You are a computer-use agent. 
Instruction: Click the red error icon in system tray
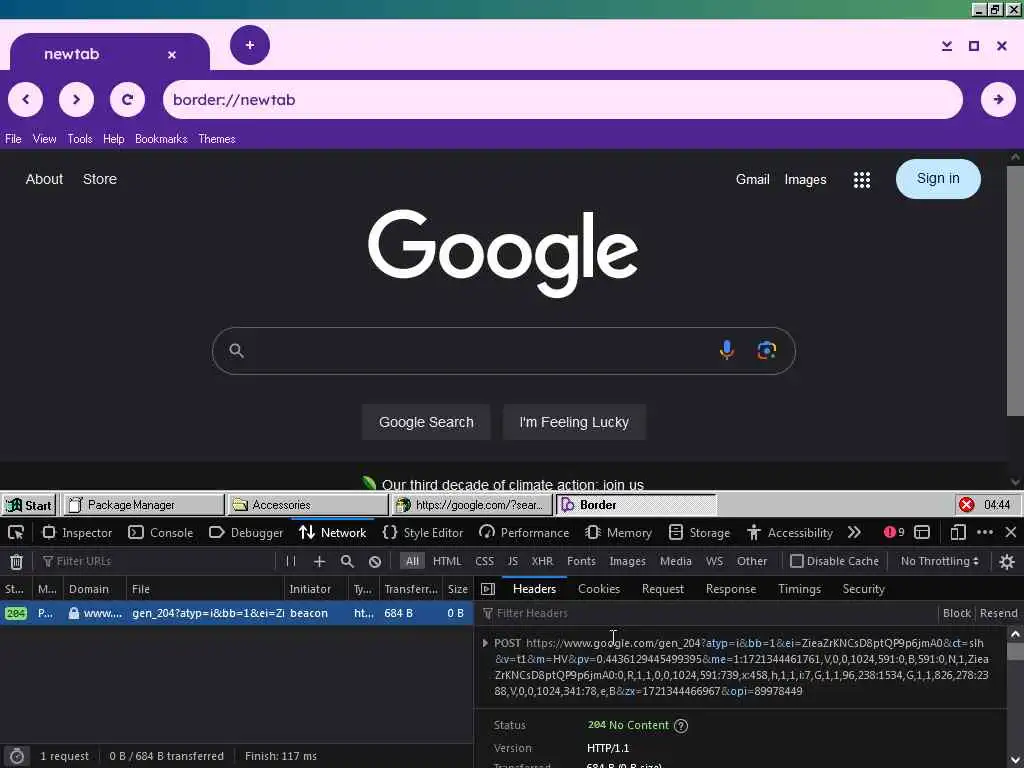pos(967,504)
